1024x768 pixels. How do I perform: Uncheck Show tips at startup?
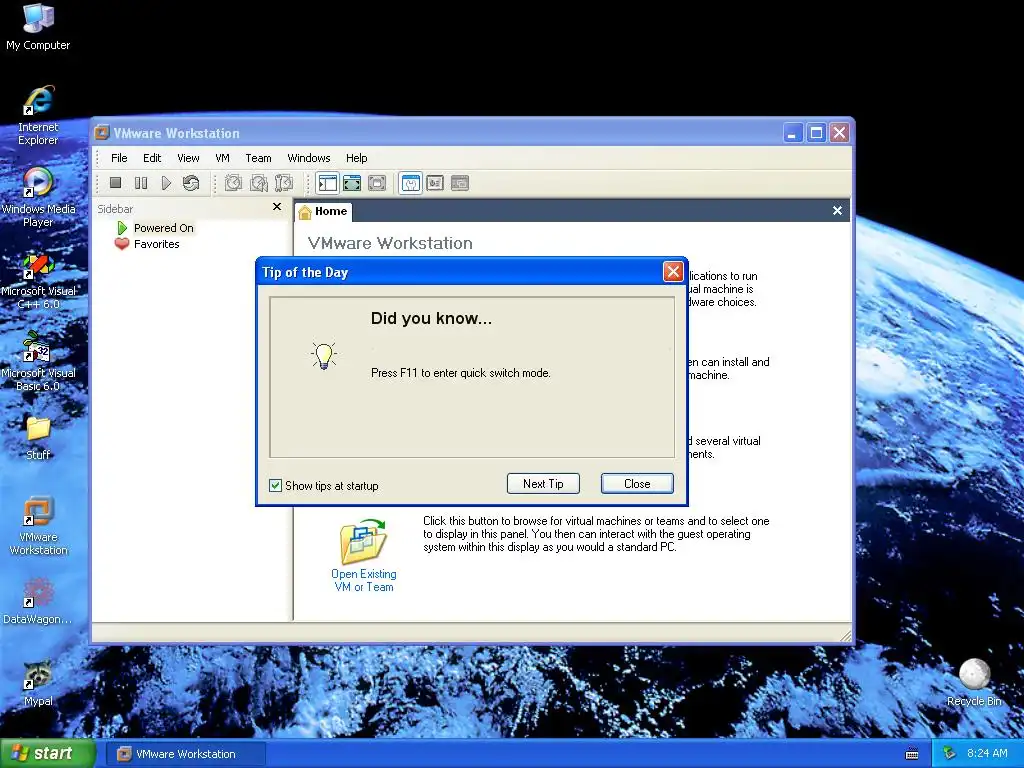(276, 485)
